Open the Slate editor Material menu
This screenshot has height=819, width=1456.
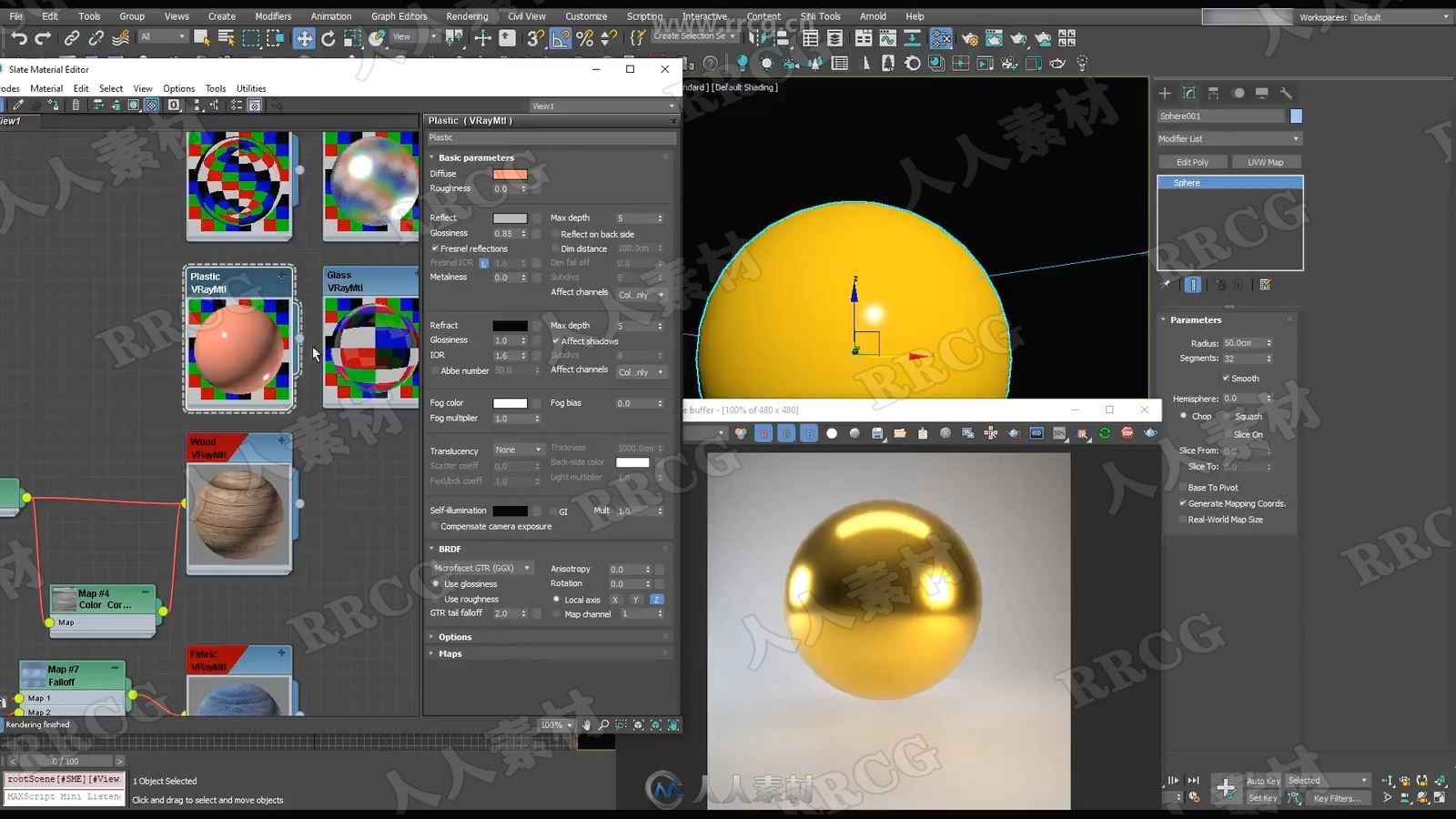coord(46,88)
